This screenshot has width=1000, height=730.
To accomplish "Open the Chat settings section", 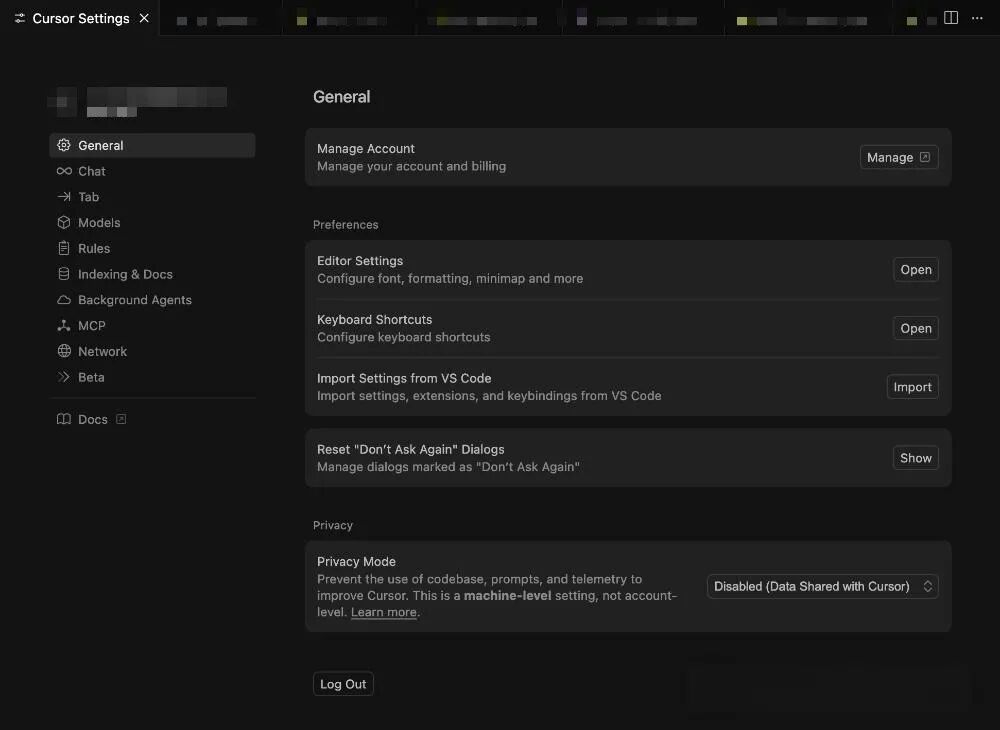I will (152, 171).
